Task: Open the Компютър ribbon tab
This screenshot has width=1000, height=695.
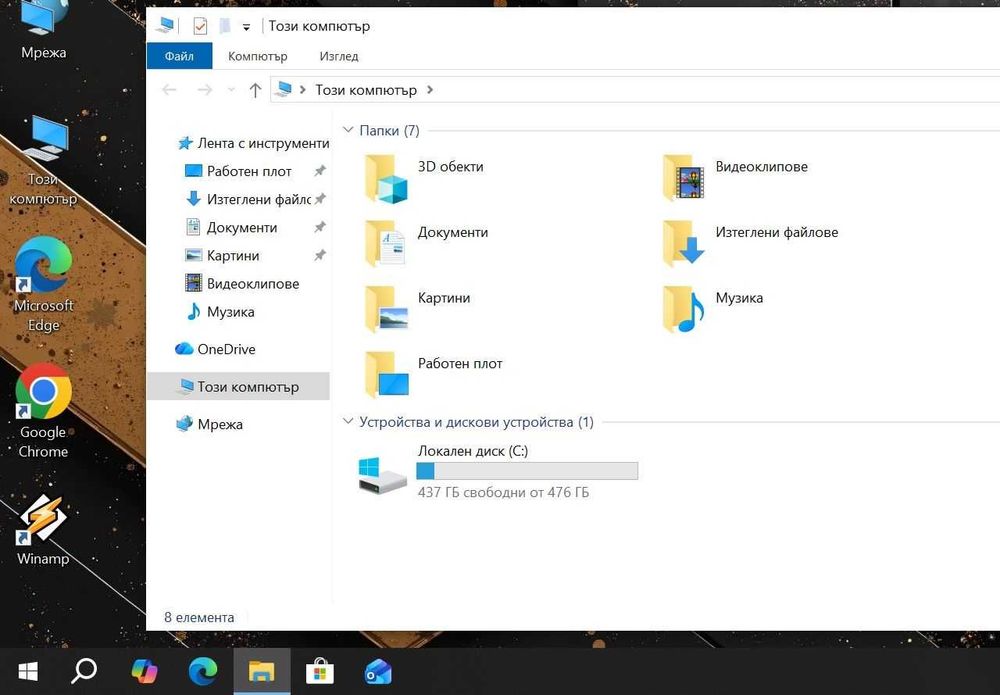Action: (x=258, y=56)
